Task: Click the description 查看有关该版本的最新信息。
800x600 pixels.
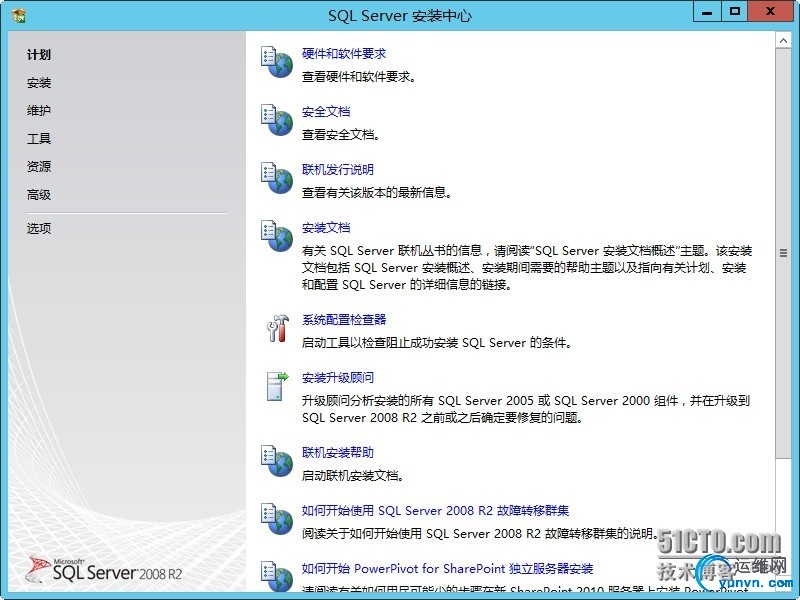Action: pos(377,193)
